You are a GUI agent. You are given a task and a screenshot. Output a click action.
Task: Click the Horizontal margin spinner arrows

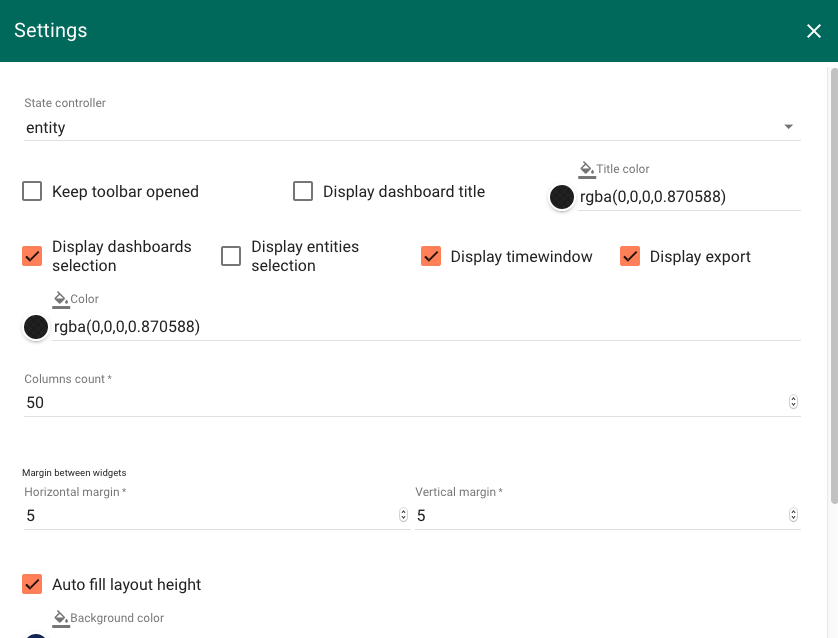[404, 515]
